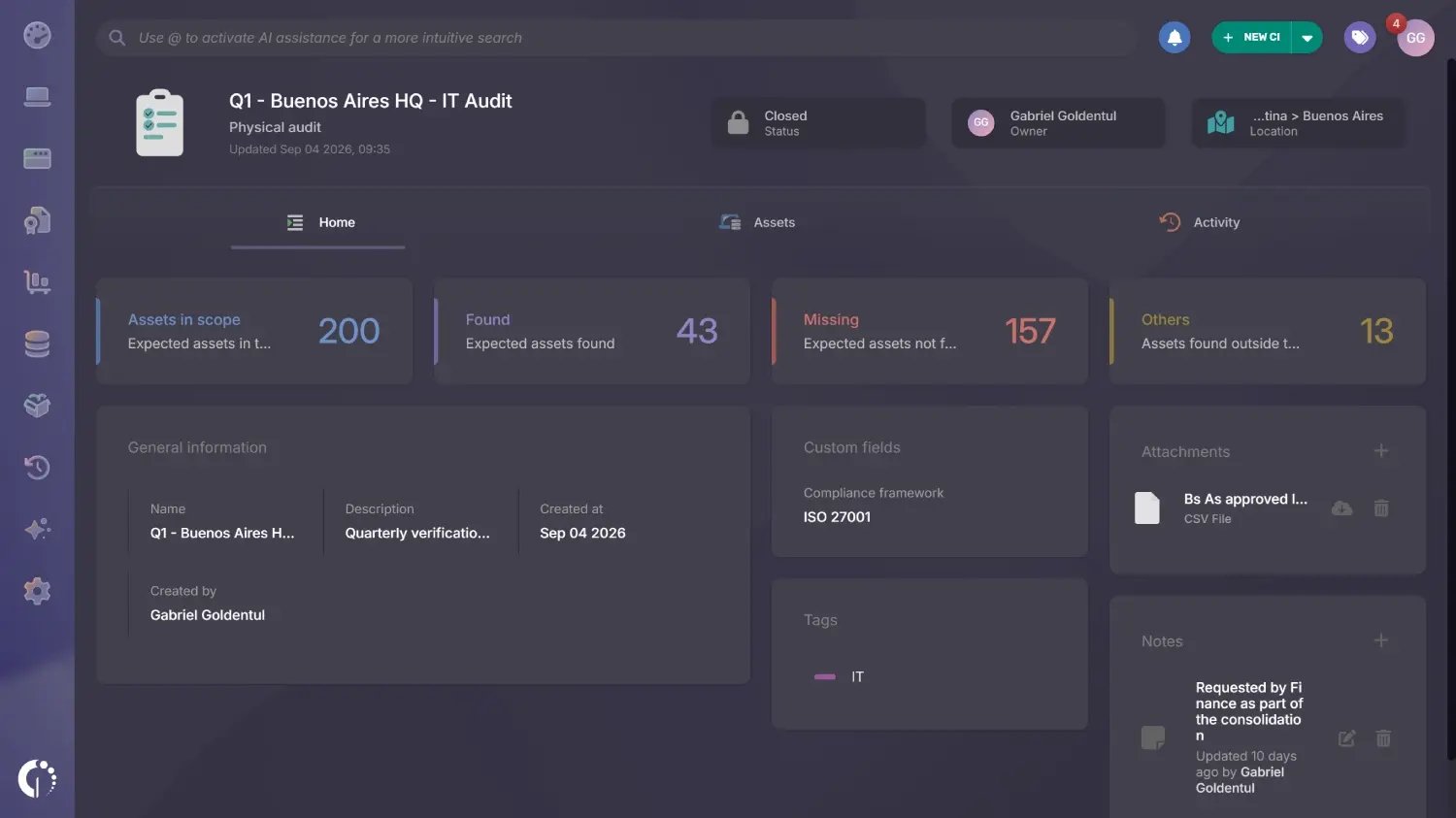Click the search magnifier icon
Viewport: 1456px width, 818px height.
coord(116,38)
